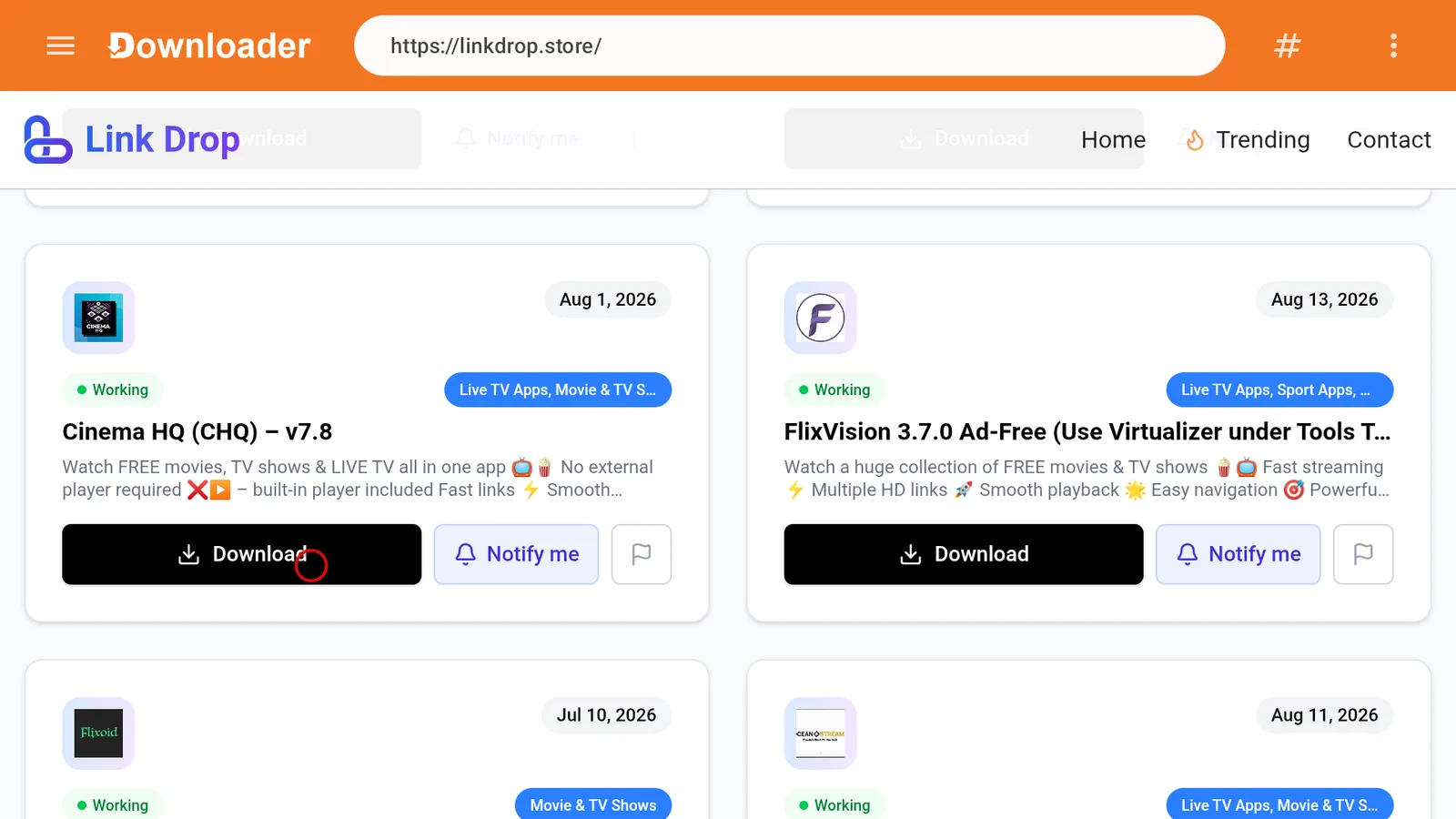Open the three-dot overflow menu
The width and height of the screenshot is (1456, 819).
1393,45
